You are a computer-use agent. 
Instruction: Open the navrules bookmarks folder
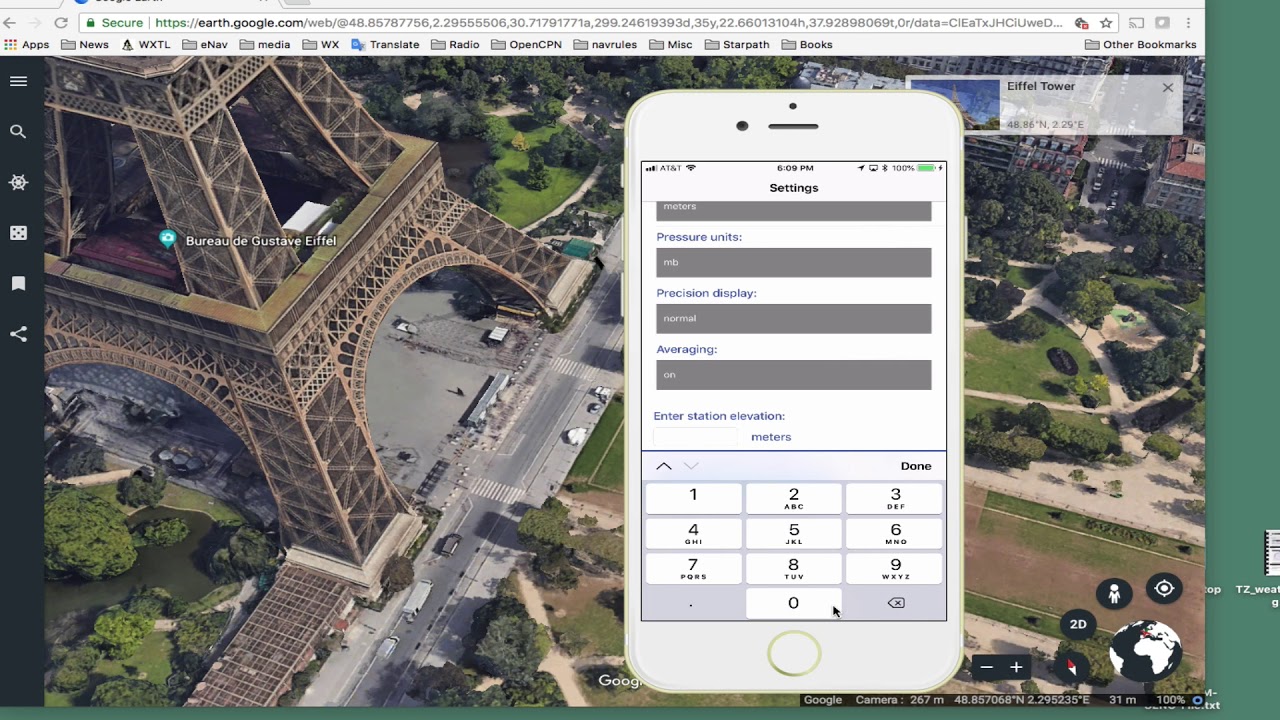[605, 44]
